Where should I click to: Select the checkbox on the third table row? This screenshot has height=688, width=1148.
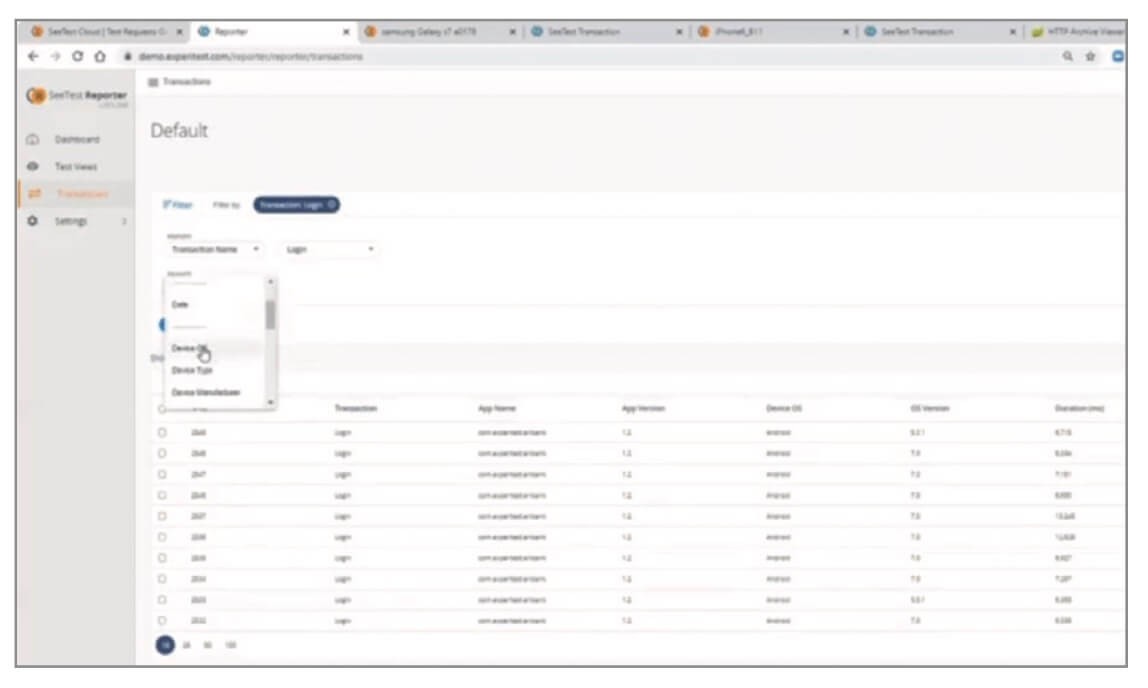[x=161, y=474]
